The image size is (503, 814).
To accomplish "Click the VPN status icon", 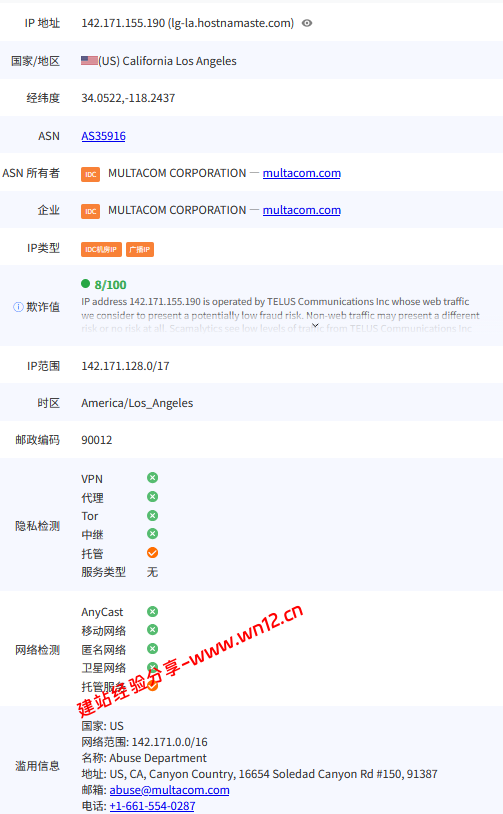I will pyautogui.click(x=152, y=478).
